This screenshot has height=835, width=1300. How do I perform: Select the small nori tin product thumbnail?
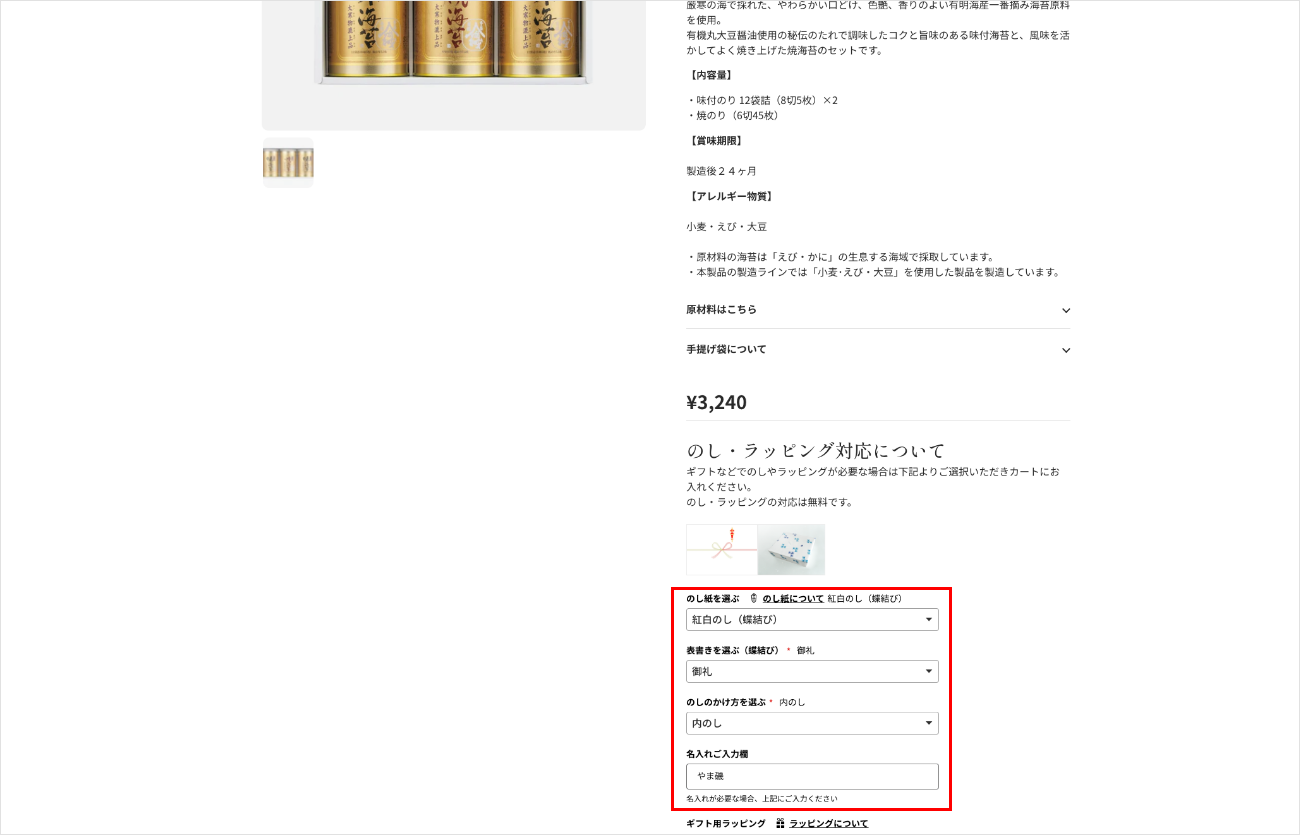[x=288, y=162]
